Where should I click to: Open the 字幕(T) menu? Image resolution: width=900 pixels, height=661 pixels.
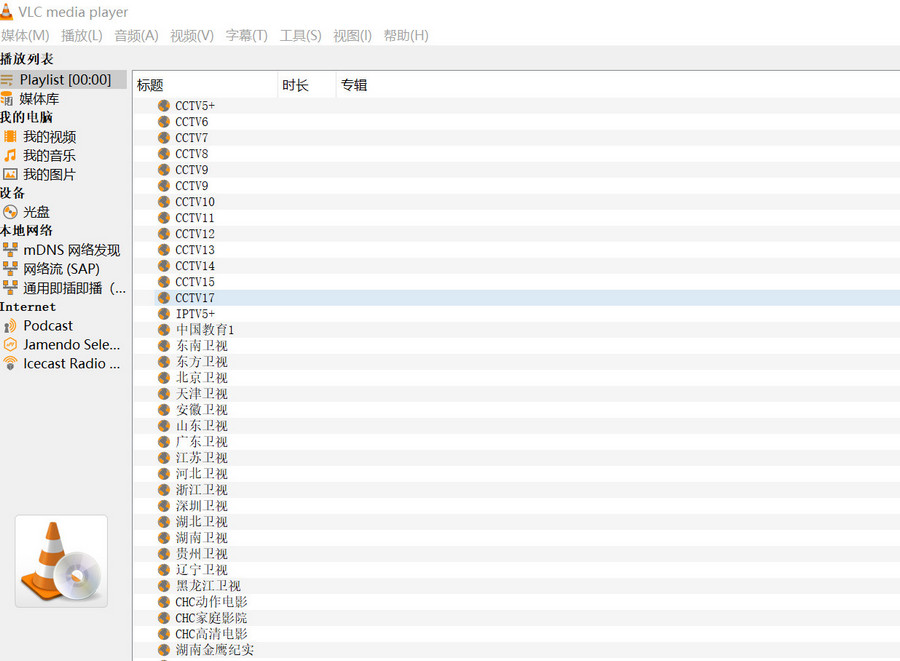246,36
